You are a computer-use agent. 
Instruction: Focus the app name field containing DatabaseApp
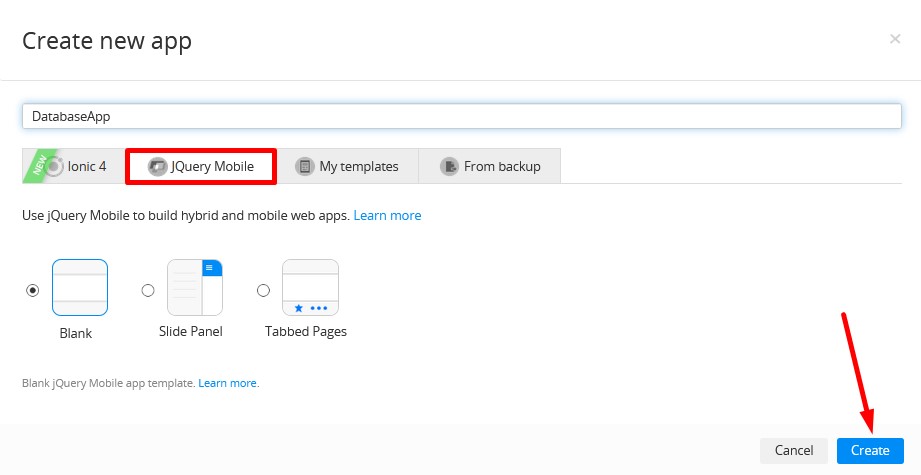[x=462, y=116]
